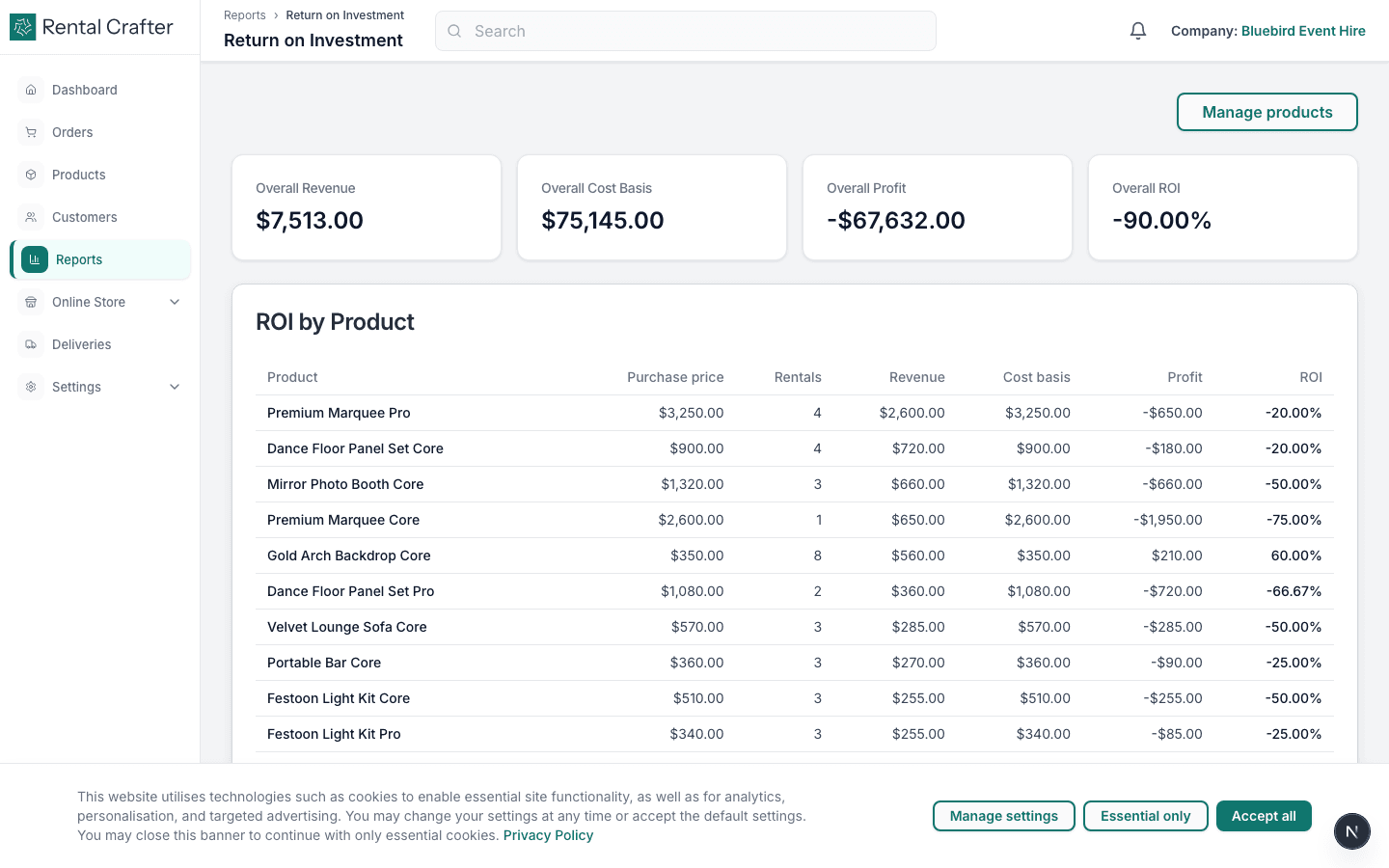The image size is (1389, 868).
Task: Click the Online Store shop icon
Action: [31, 302]
